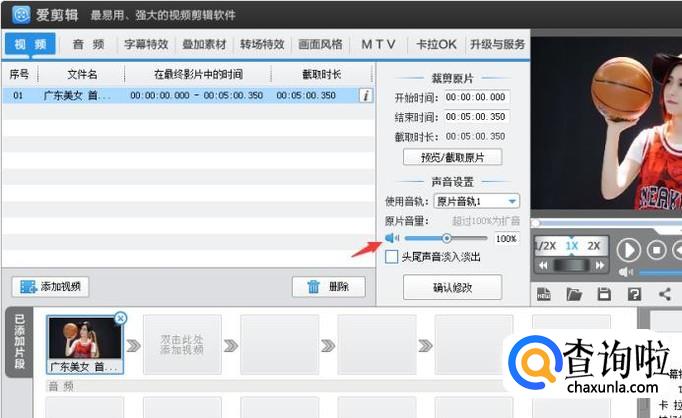Save project floppy disk icon
682x418 pixels.
pos(604,294)
